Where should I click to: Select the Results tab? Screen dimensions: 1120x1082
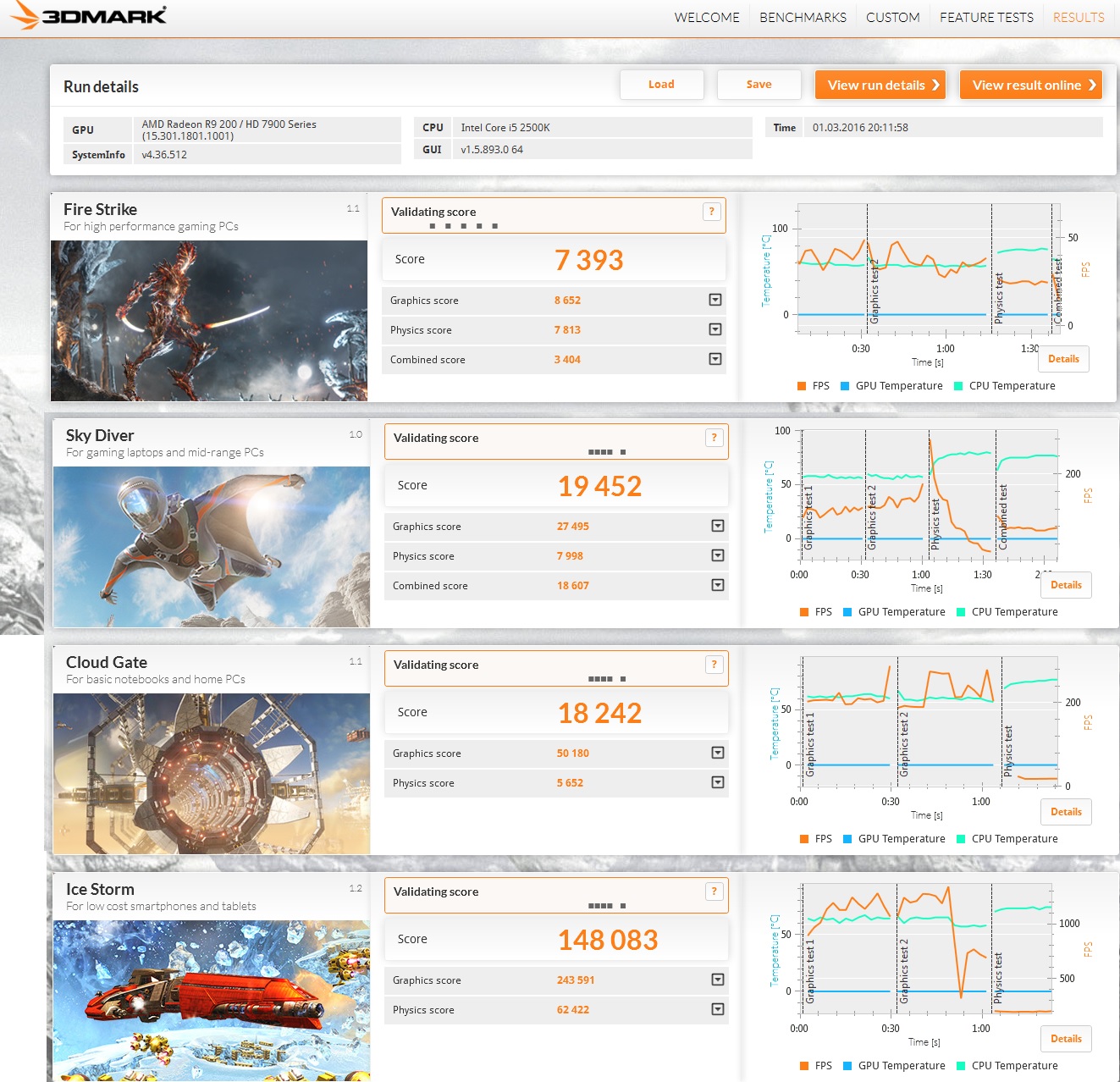tap(1079, 17)
